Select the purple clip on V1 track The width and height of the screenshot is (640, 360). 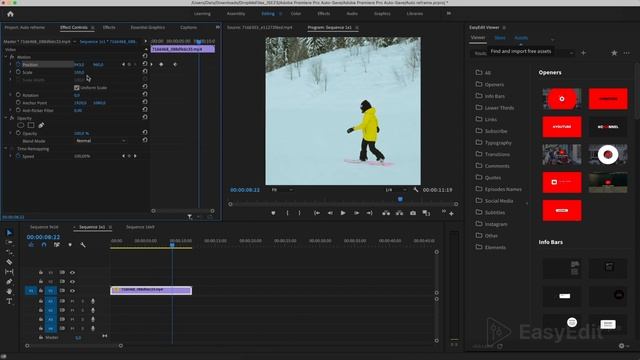click(151, 290)
